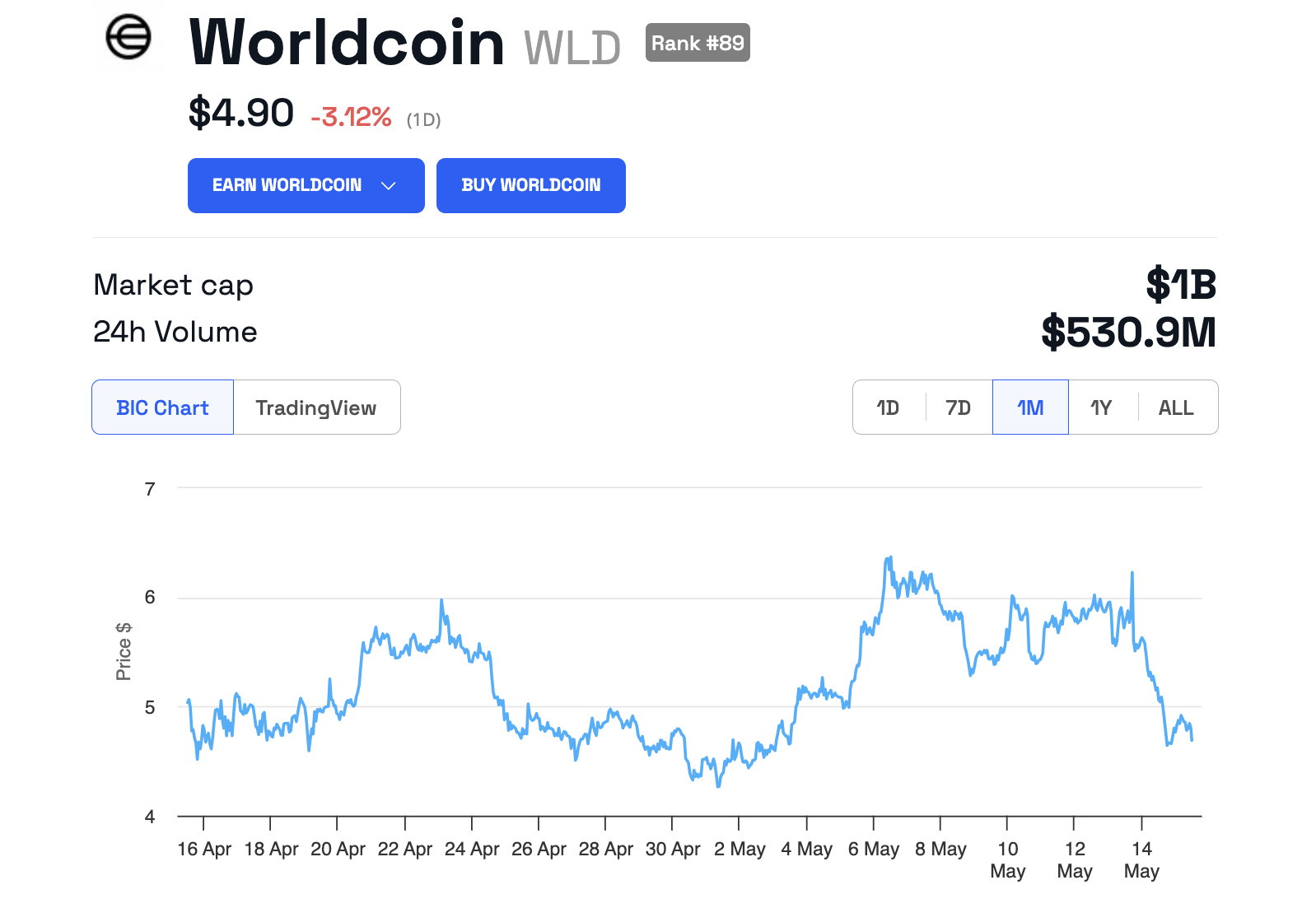Click the Worldcoin logo icon
The image size is (1316, 922).
128,38
